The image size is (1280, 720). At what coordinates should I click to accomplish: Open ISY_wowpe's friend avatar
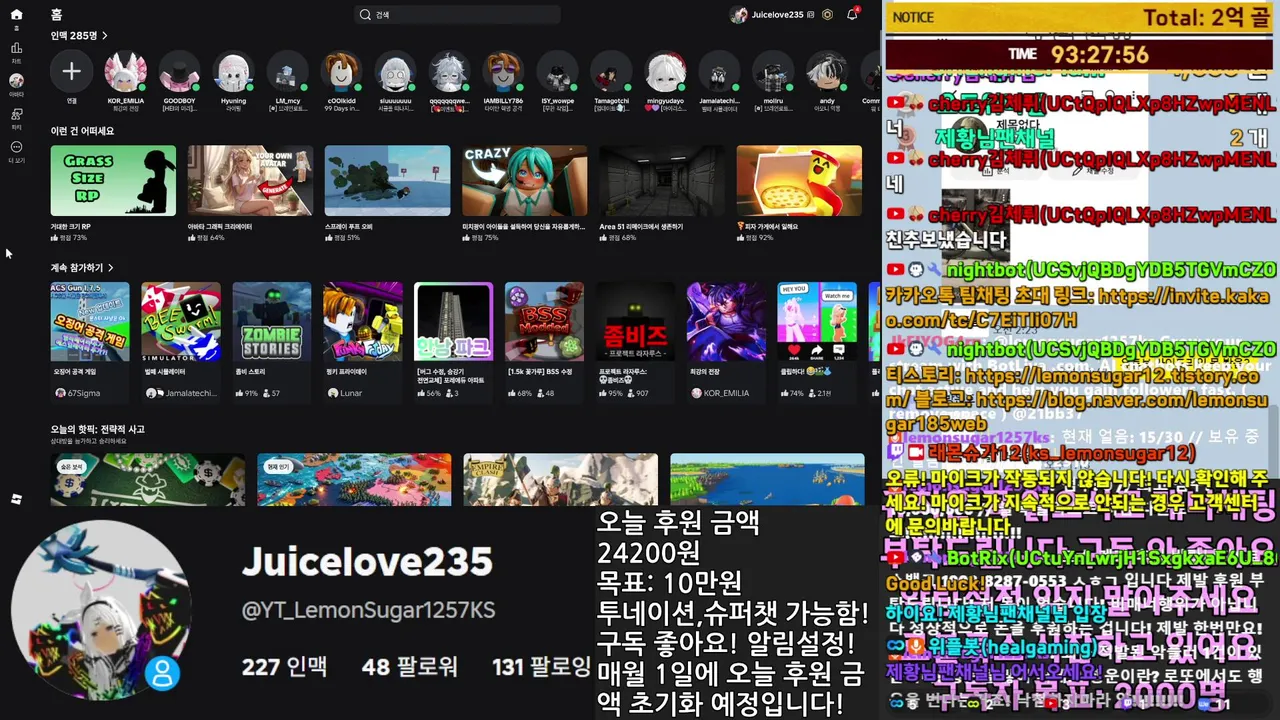(x=557, y=72)
